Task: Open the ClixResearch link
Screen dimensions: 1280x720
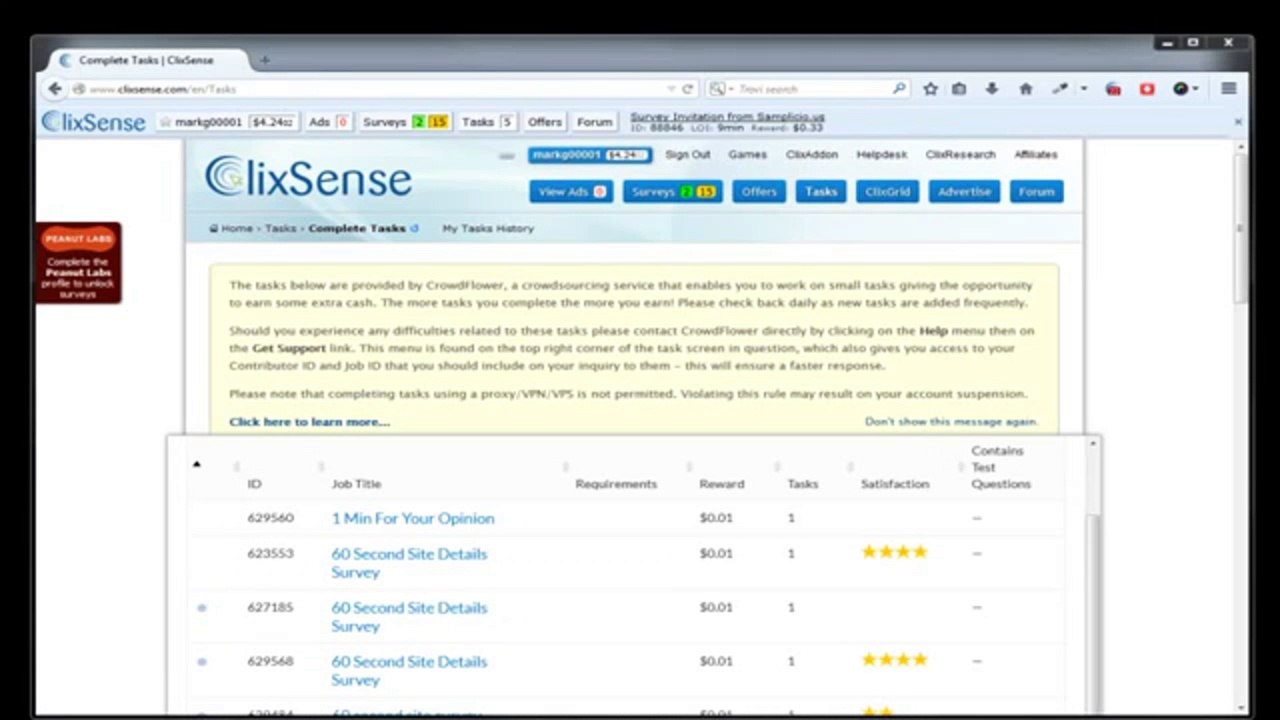Action: coord(960,155)
